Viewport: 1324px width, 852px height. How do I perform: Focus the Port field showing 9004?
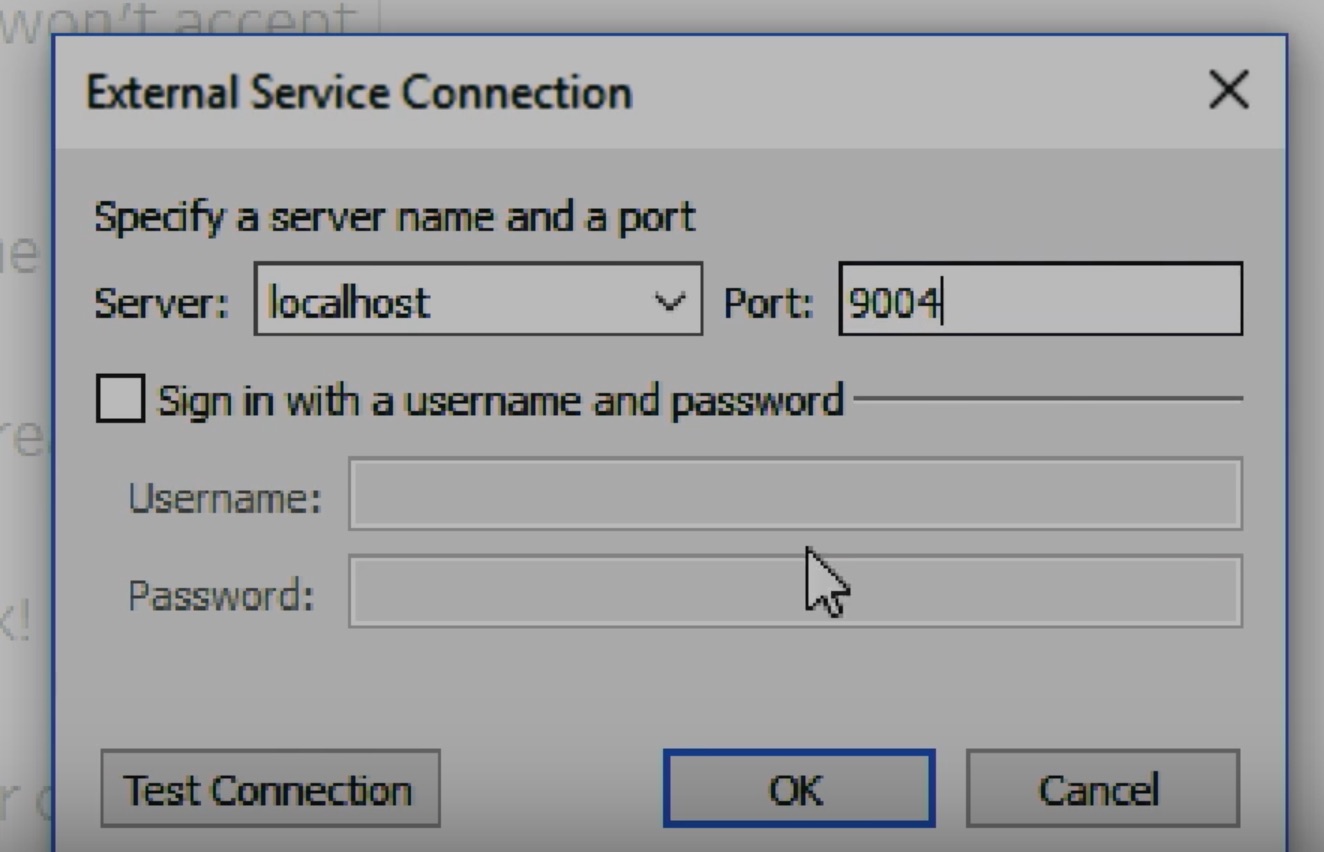(1040, 300)
